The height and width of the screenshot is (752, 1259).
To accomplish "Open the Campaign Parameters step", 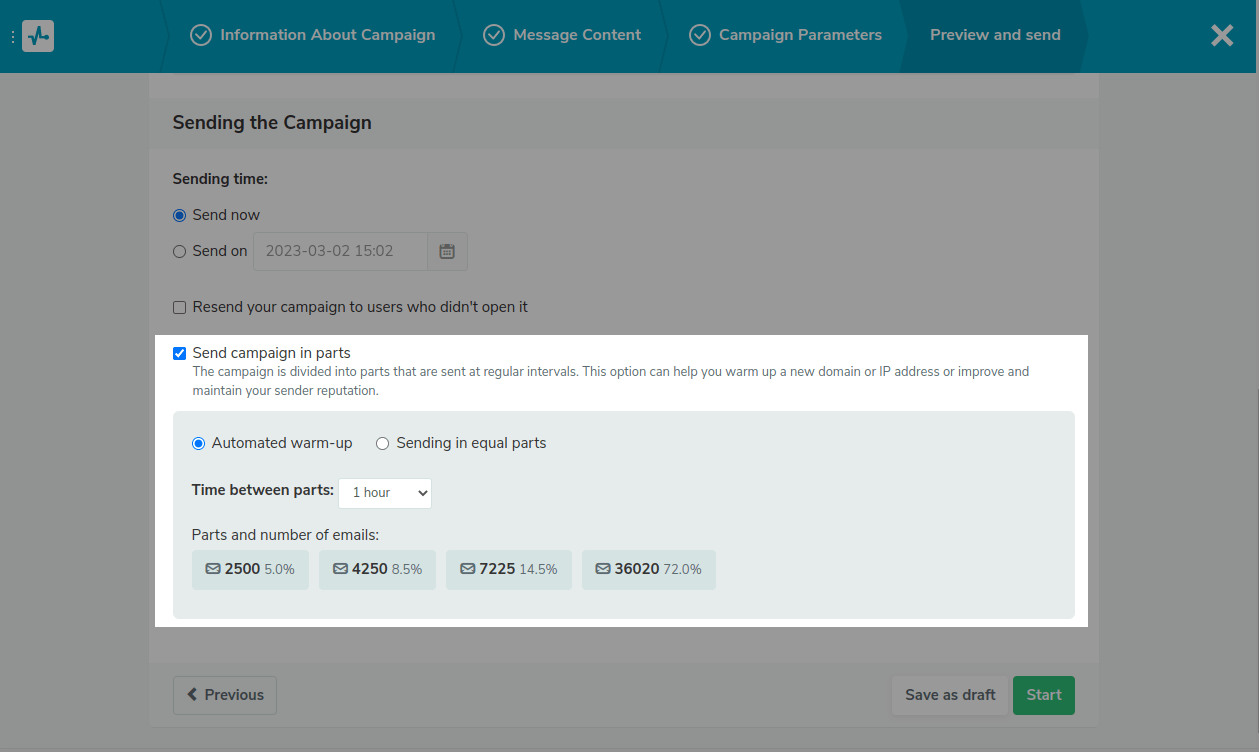I will tap(800, 35).
